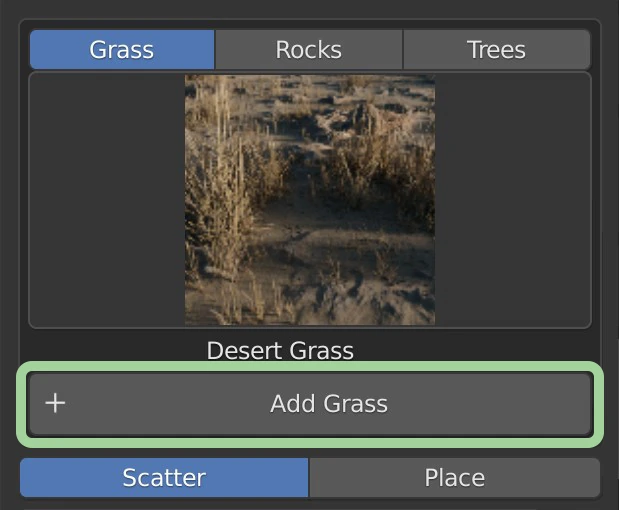Click the Desert Grass name label

coord(280,351)
